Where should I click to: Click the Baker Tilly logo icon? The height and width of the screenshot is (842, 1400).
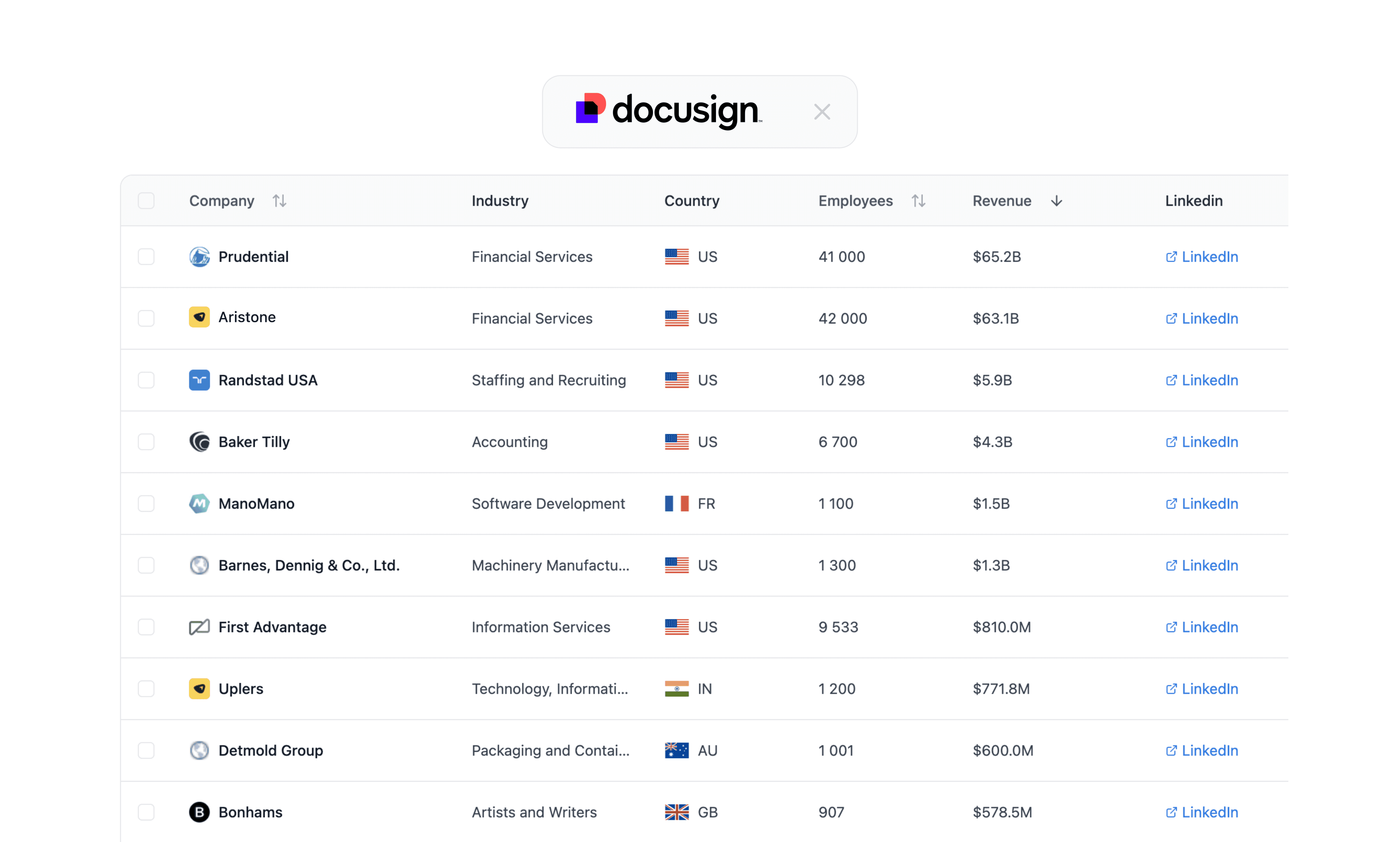click(199, 441)
